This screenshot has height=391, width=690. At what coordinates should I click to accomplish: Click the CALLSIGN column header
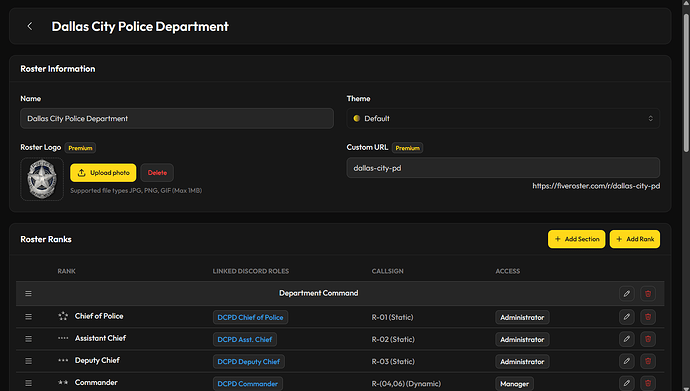click(387, 271)
